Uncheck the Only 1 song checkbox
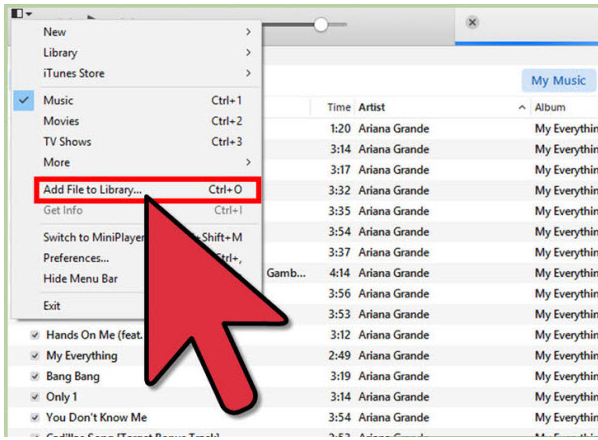This screenshot has width=598, height=440. 35,397
